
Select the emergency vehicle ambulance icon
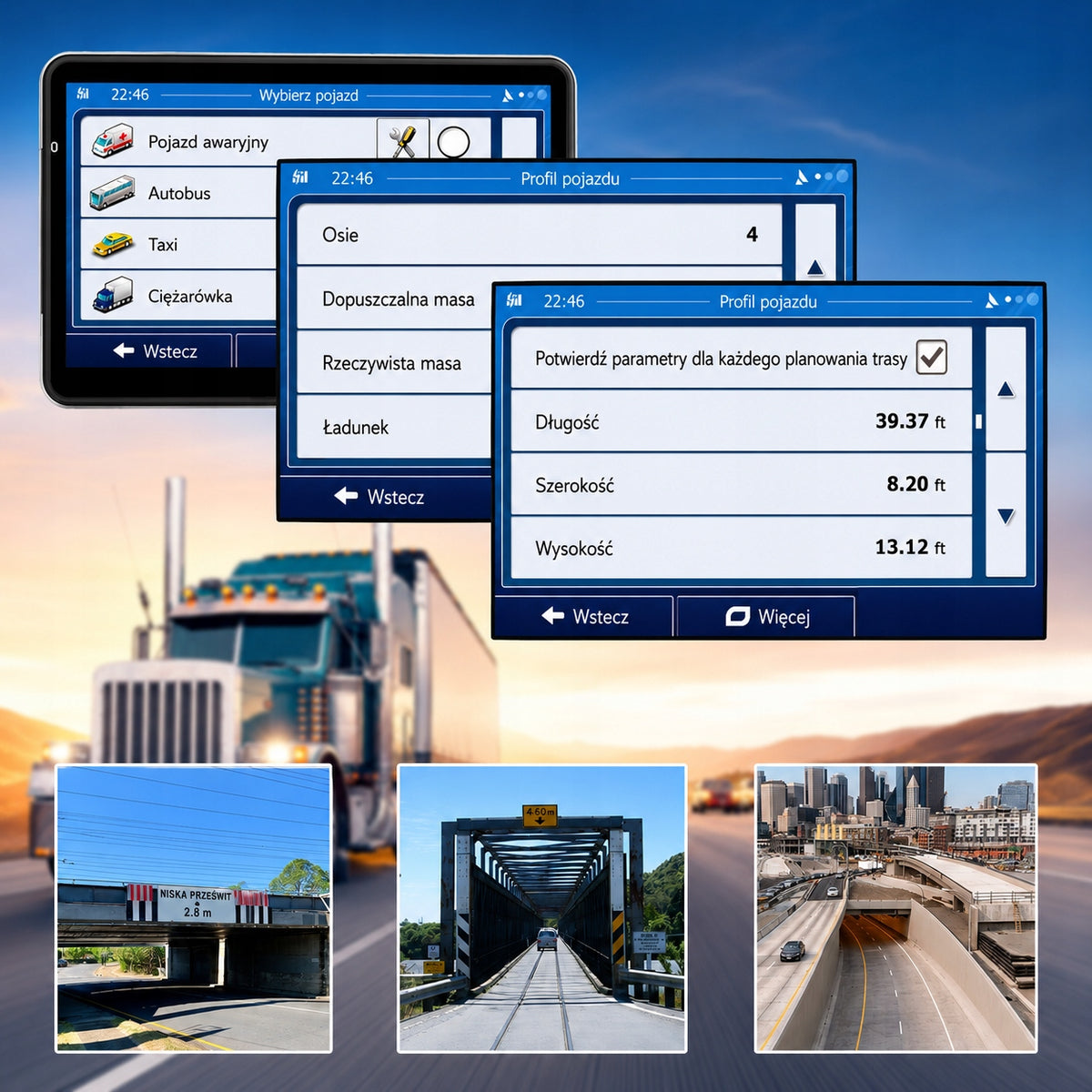click(113, 141)
